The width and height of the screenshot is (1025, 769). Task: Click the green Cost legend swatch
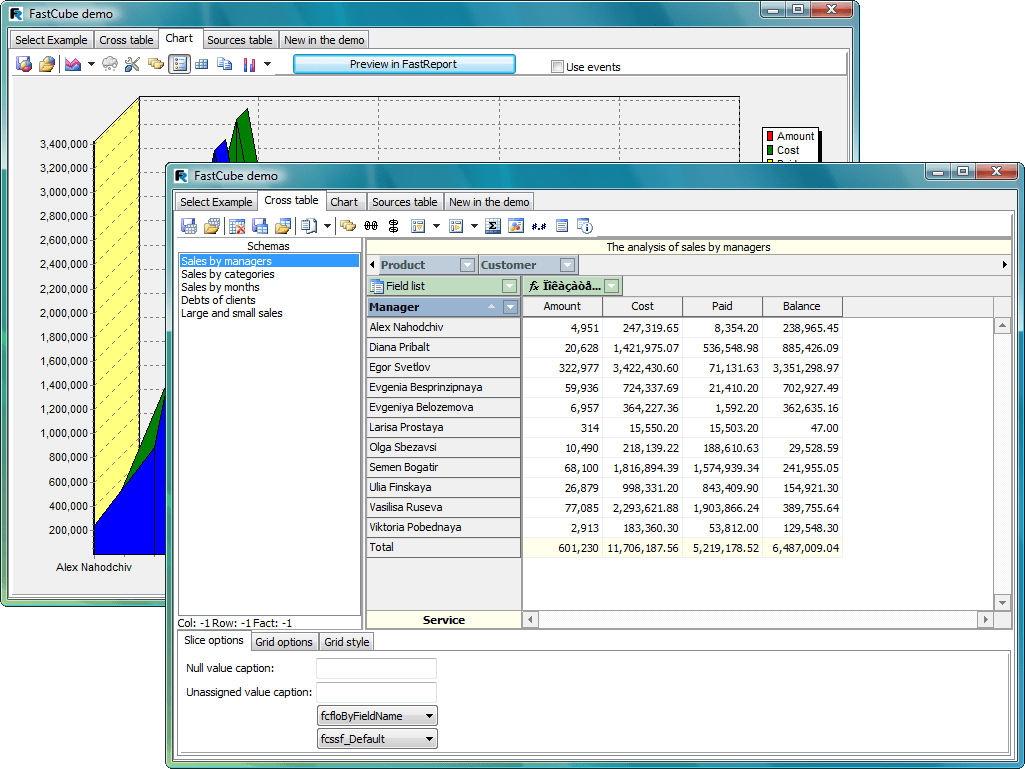770,150
